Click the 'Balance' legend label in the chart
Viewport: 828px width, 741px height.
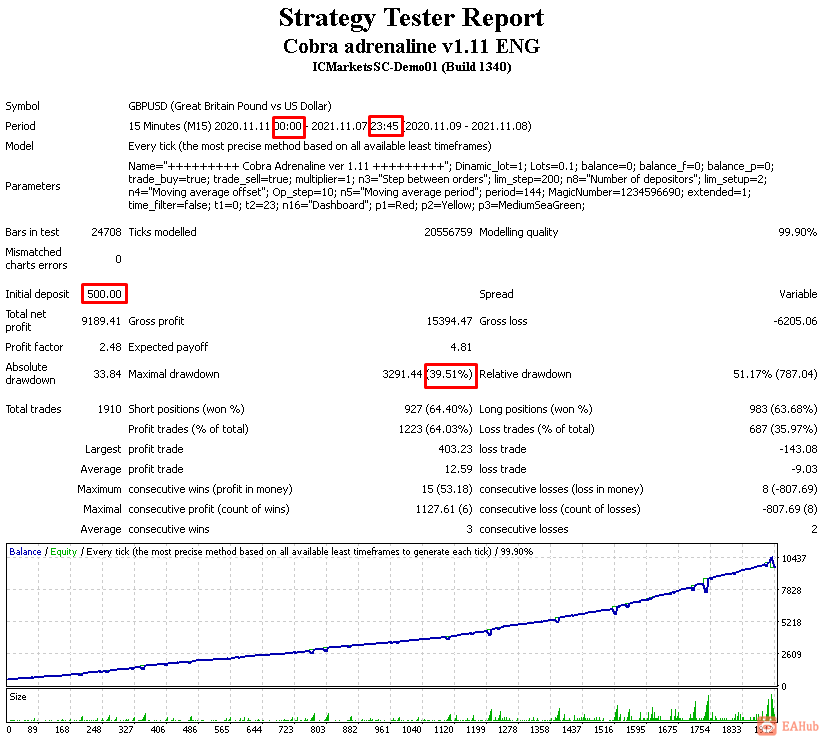coord(25,552)
